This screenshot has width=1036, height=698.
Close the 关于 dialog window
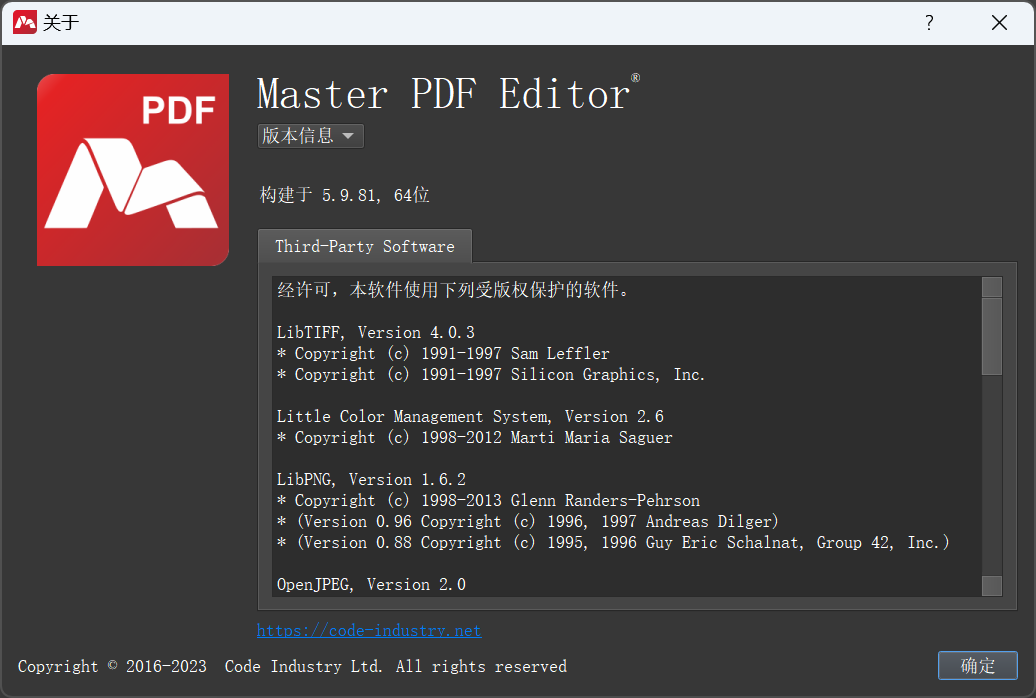point(999,22)
